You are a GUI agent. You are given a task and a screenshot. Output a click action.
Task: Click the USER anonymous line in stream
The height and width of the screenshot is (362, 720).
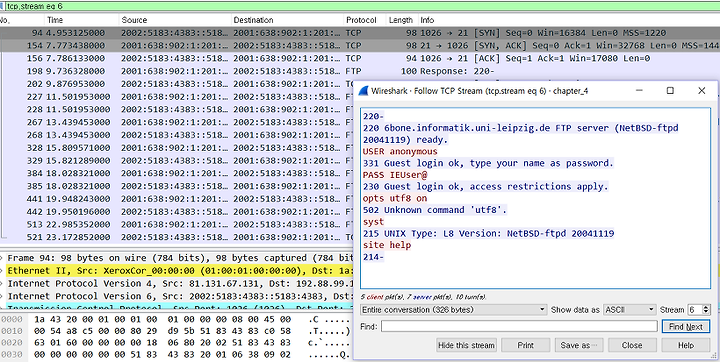[400, 152]
